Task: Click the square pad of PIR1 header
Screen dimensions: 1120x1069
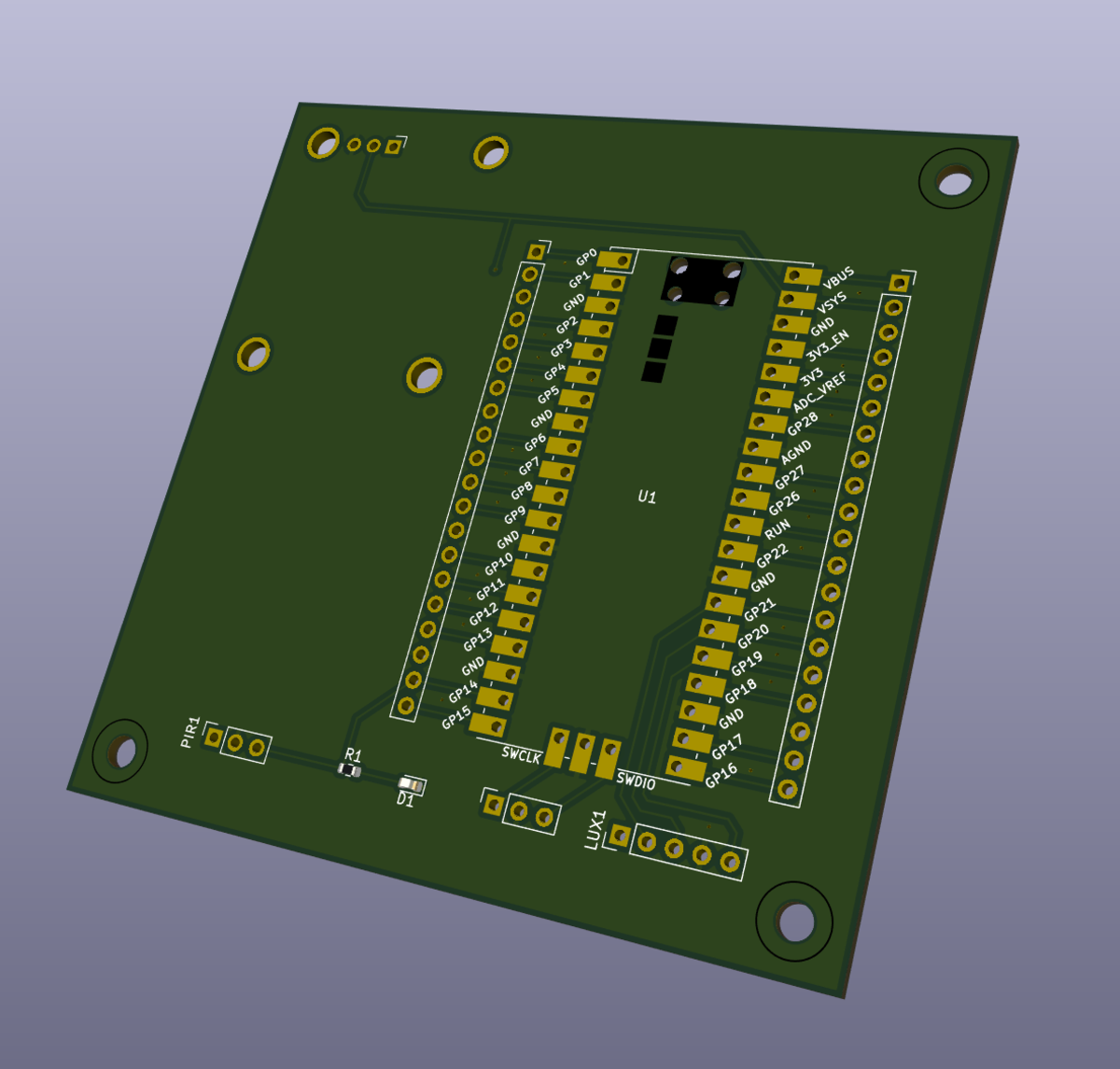Action: coord(214,738)
